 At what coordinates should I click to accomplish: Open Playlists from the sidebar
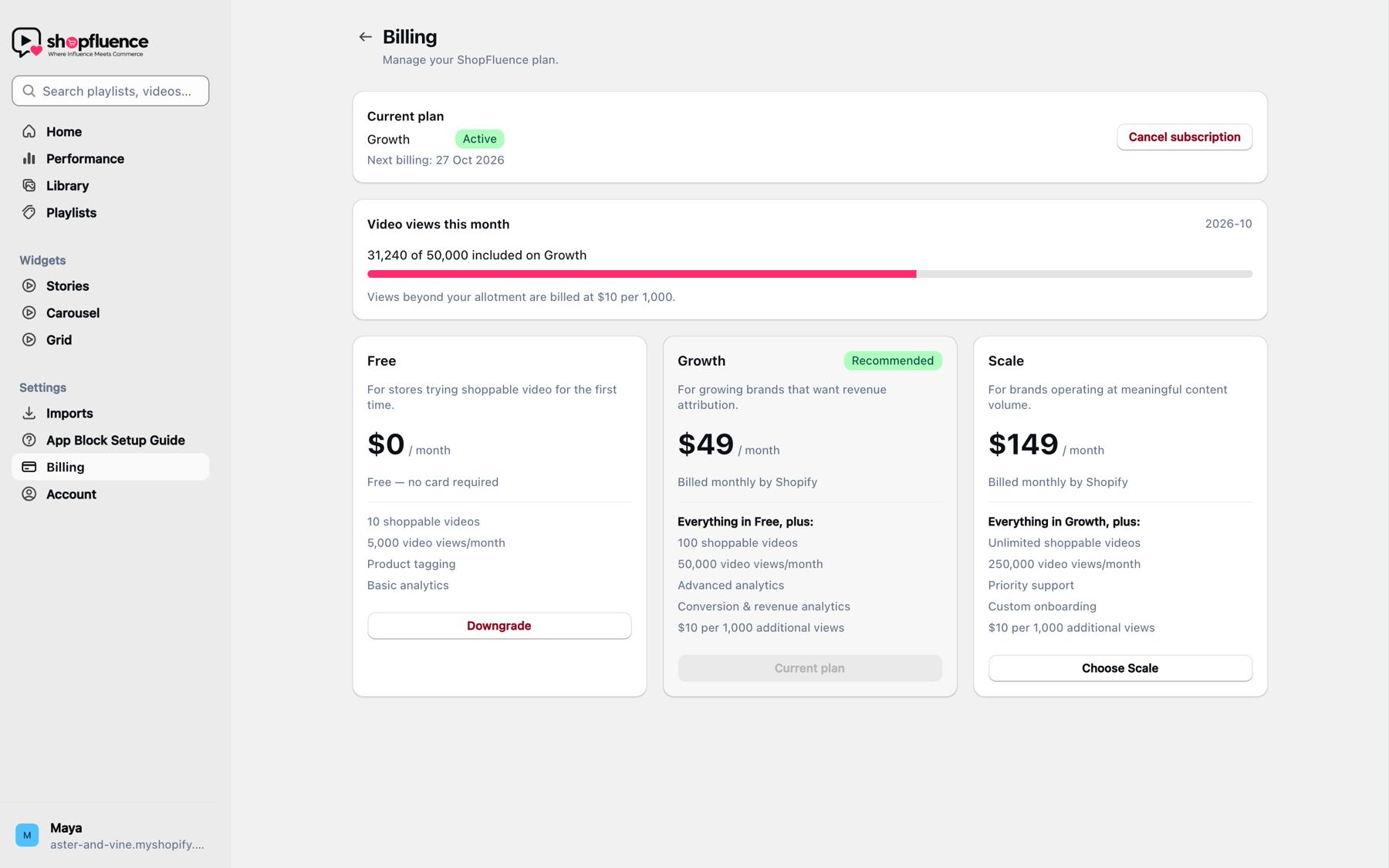click(x=110, y=212)
